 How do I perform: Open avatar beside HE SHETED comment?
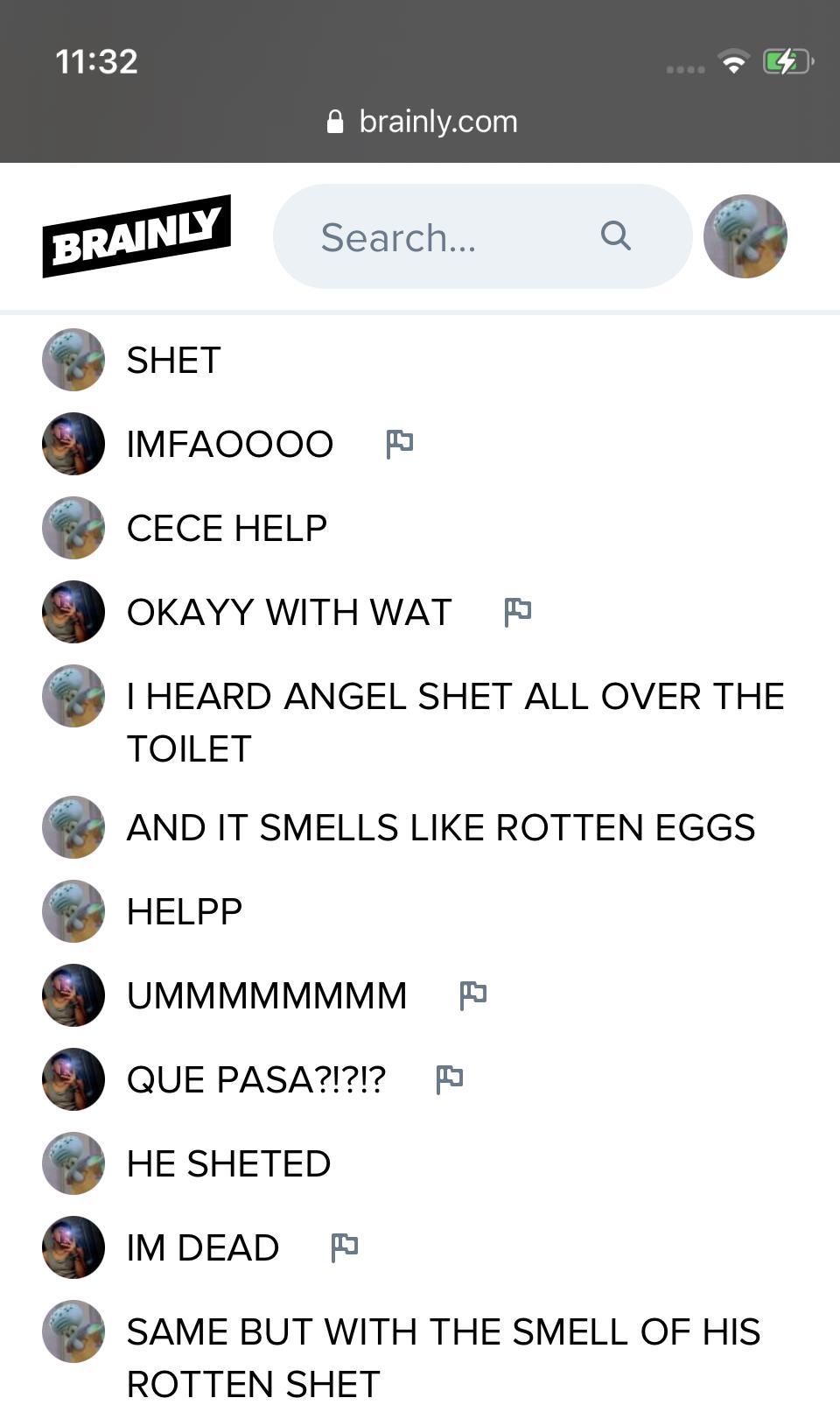[x=73, y=1163]
